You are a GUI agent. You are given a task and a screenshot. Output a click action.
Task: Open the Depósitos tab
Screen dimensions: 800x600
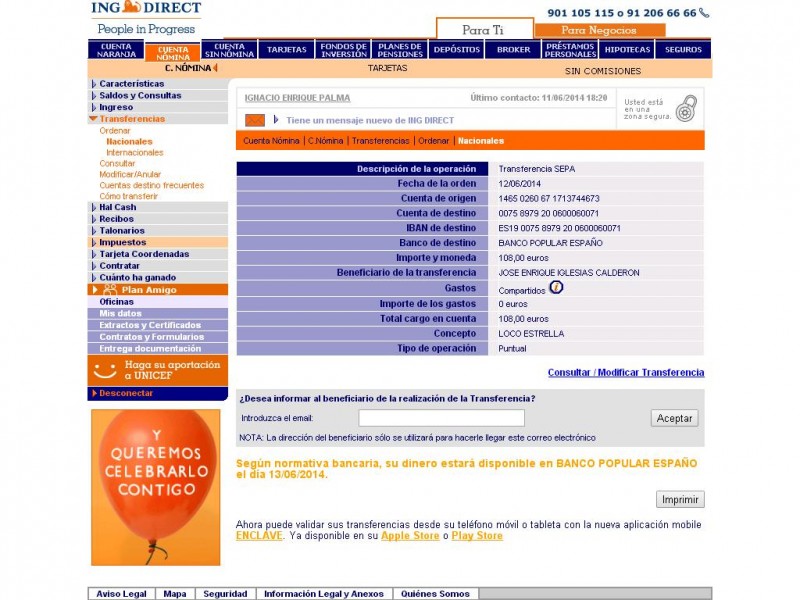click(457, 49)
